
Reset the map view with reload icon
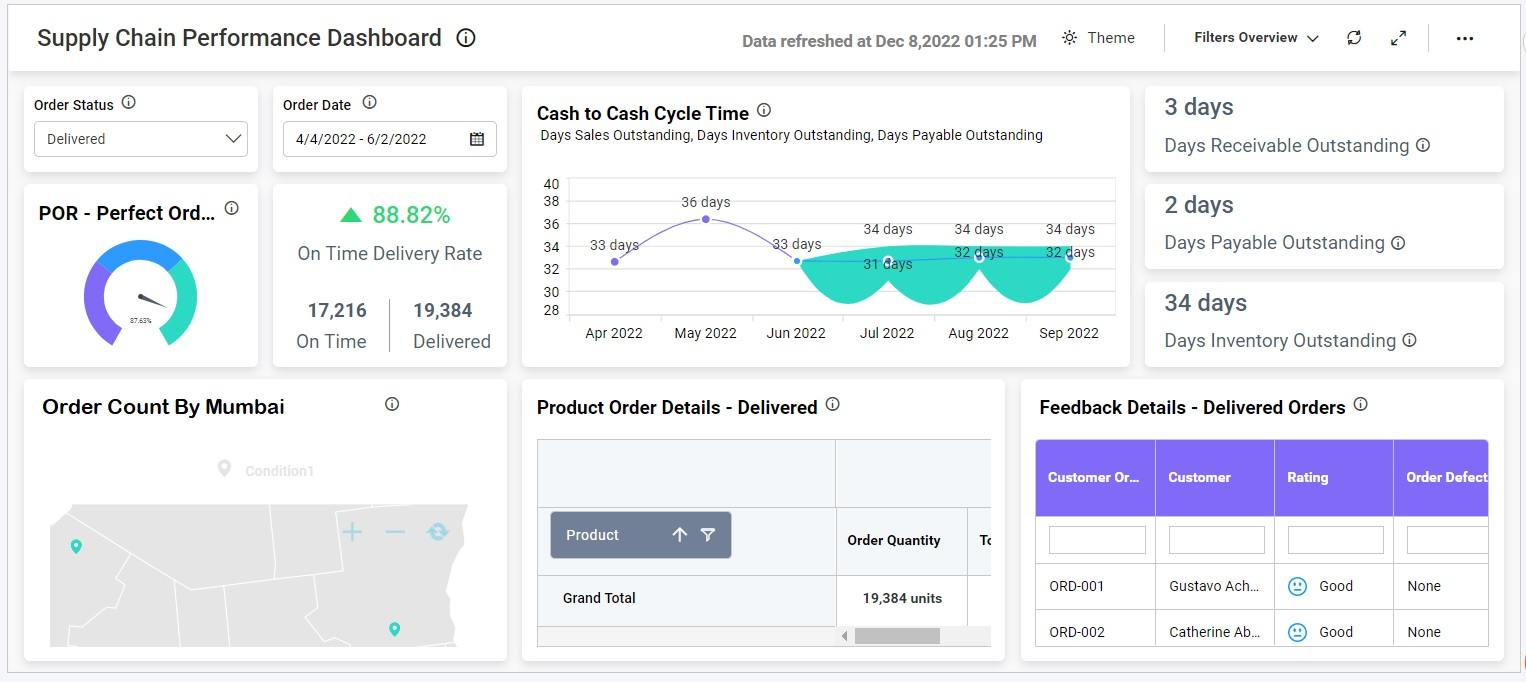[x=438, y=532]
